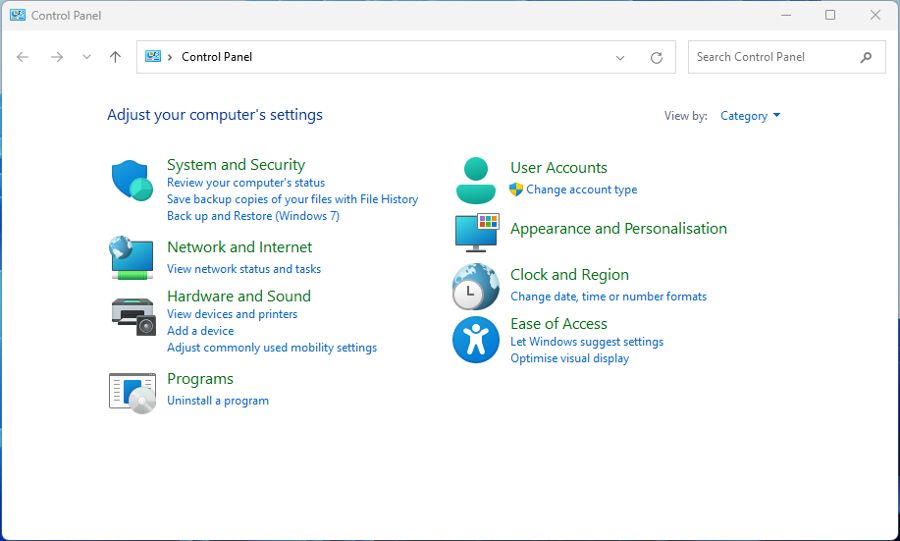Click the Clock and Region icon
Screen dimensions: 900x541
[476, 287]
